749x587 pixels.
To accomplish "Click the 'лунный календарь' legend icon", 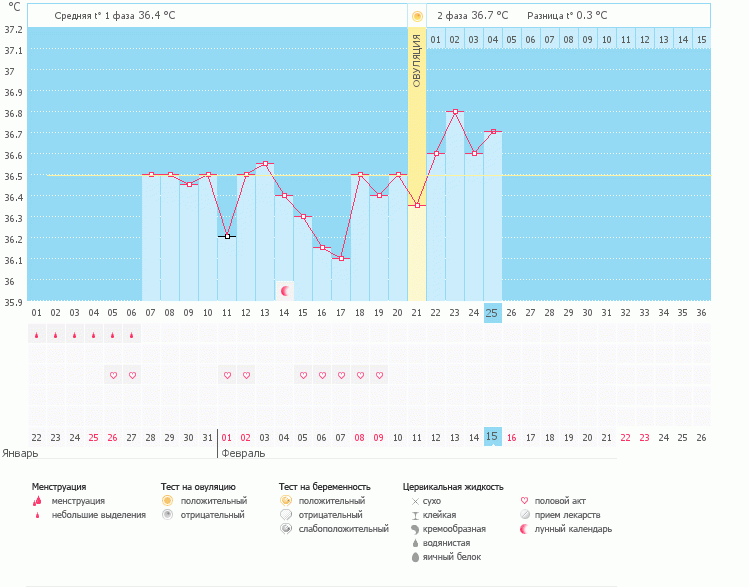I will pos(526,528).
